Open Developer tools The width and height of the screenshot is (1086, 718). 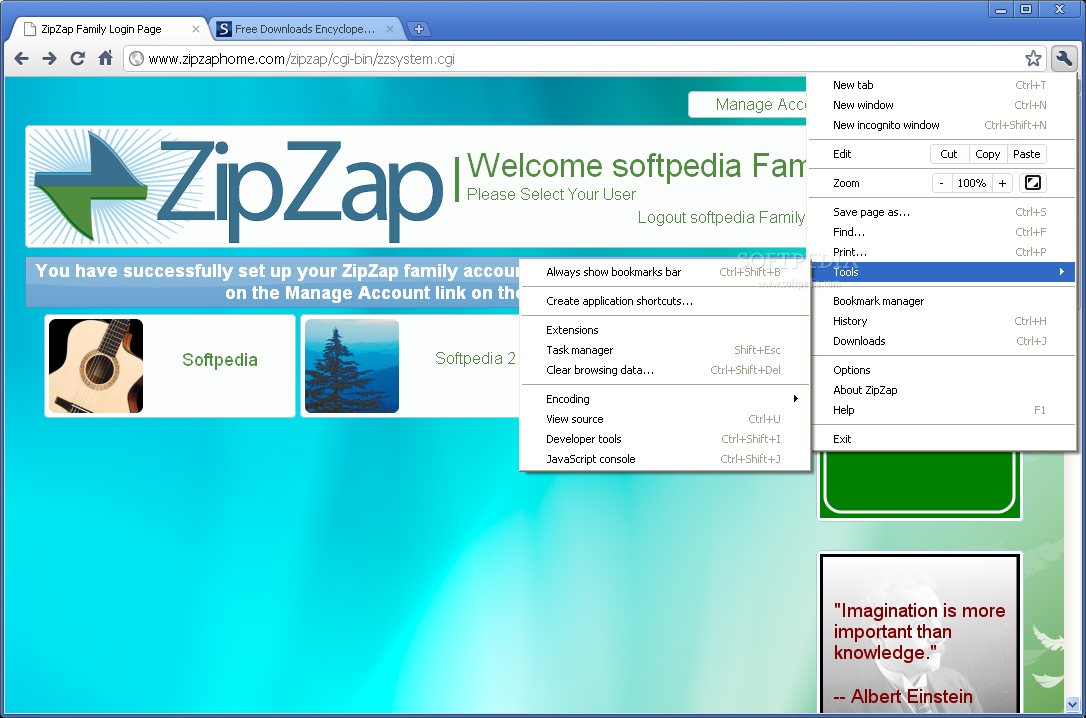665,439
